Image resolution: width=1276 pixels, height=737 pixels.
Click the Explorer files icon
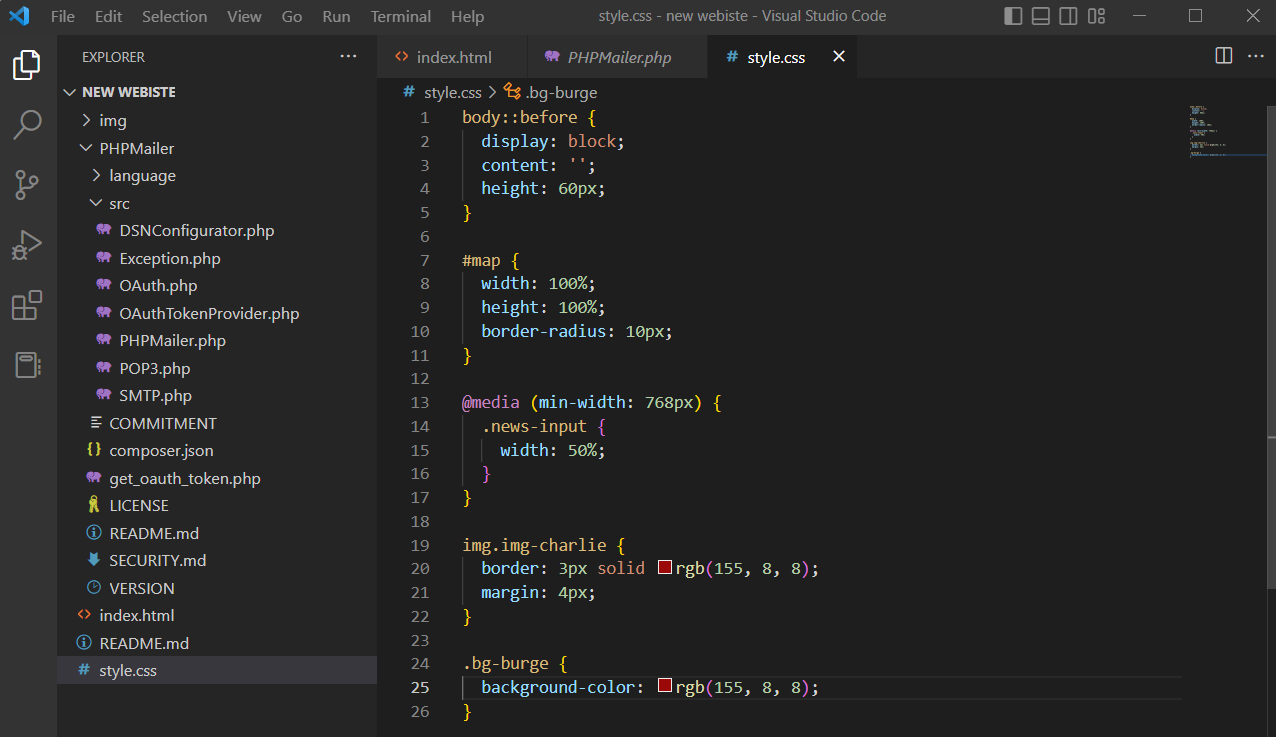tap(27, 65)
